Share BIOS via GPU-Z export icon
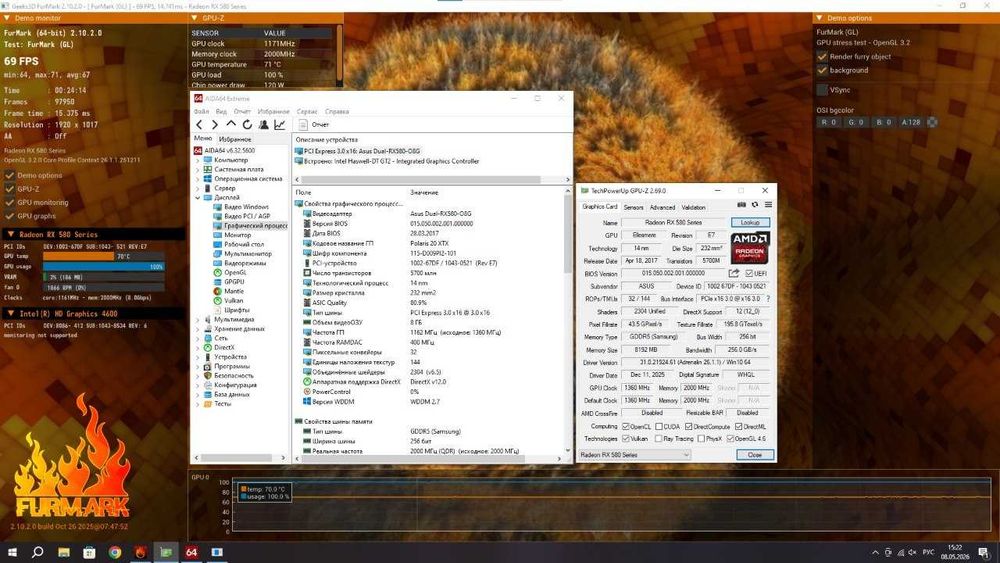Screen dimensions: 1000x563 (x=734, y=274)
